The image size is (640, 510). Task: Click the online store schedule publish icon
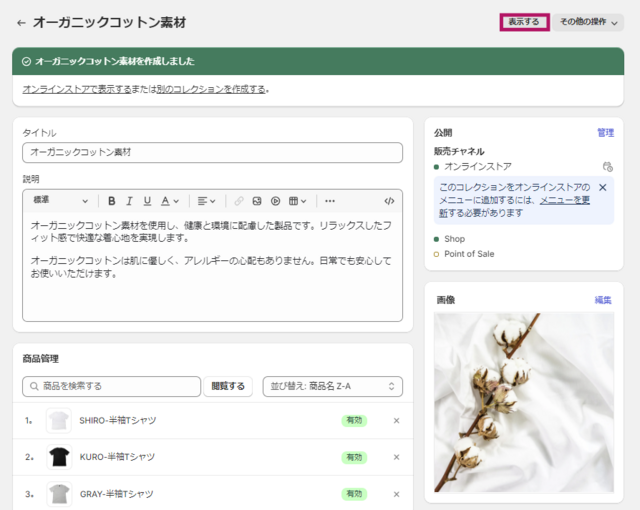coord(607,167)
